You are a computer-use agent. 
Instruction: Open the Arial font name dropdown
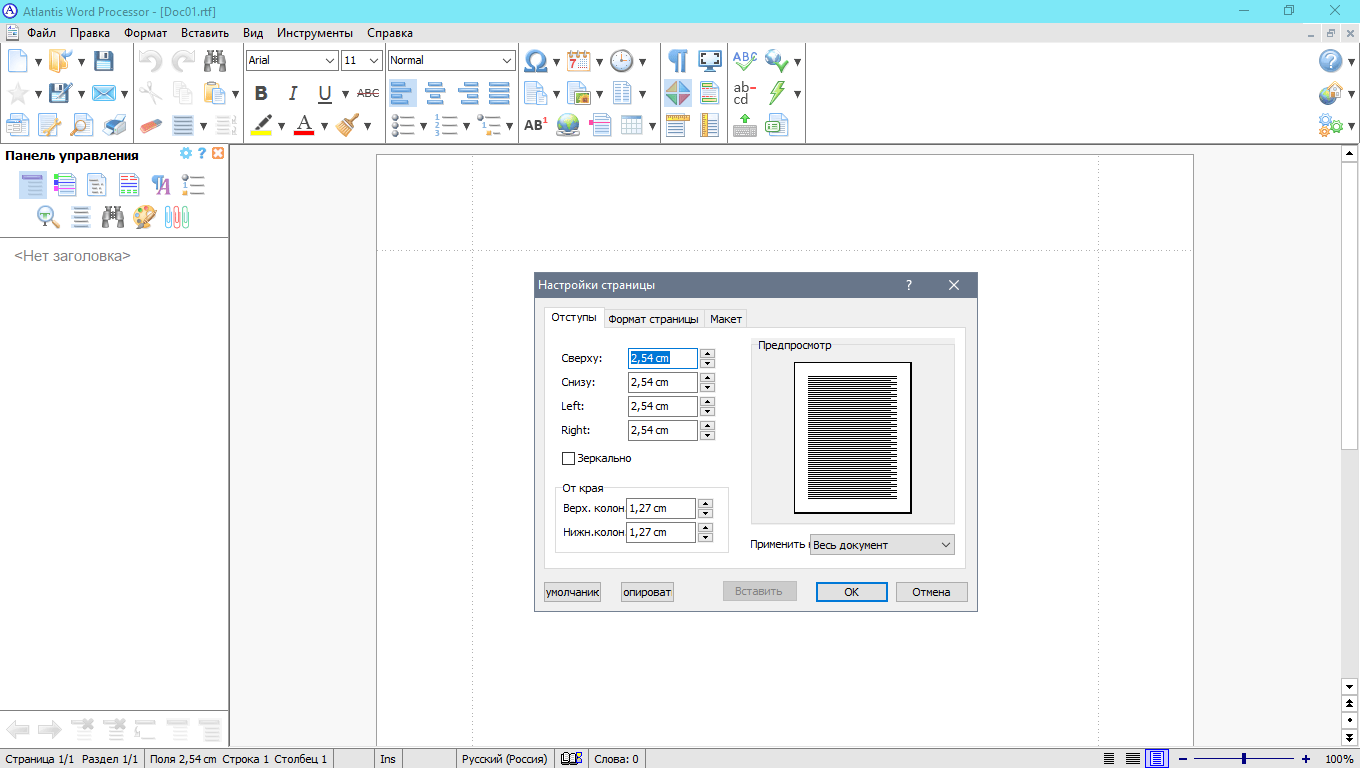[330, 60]
